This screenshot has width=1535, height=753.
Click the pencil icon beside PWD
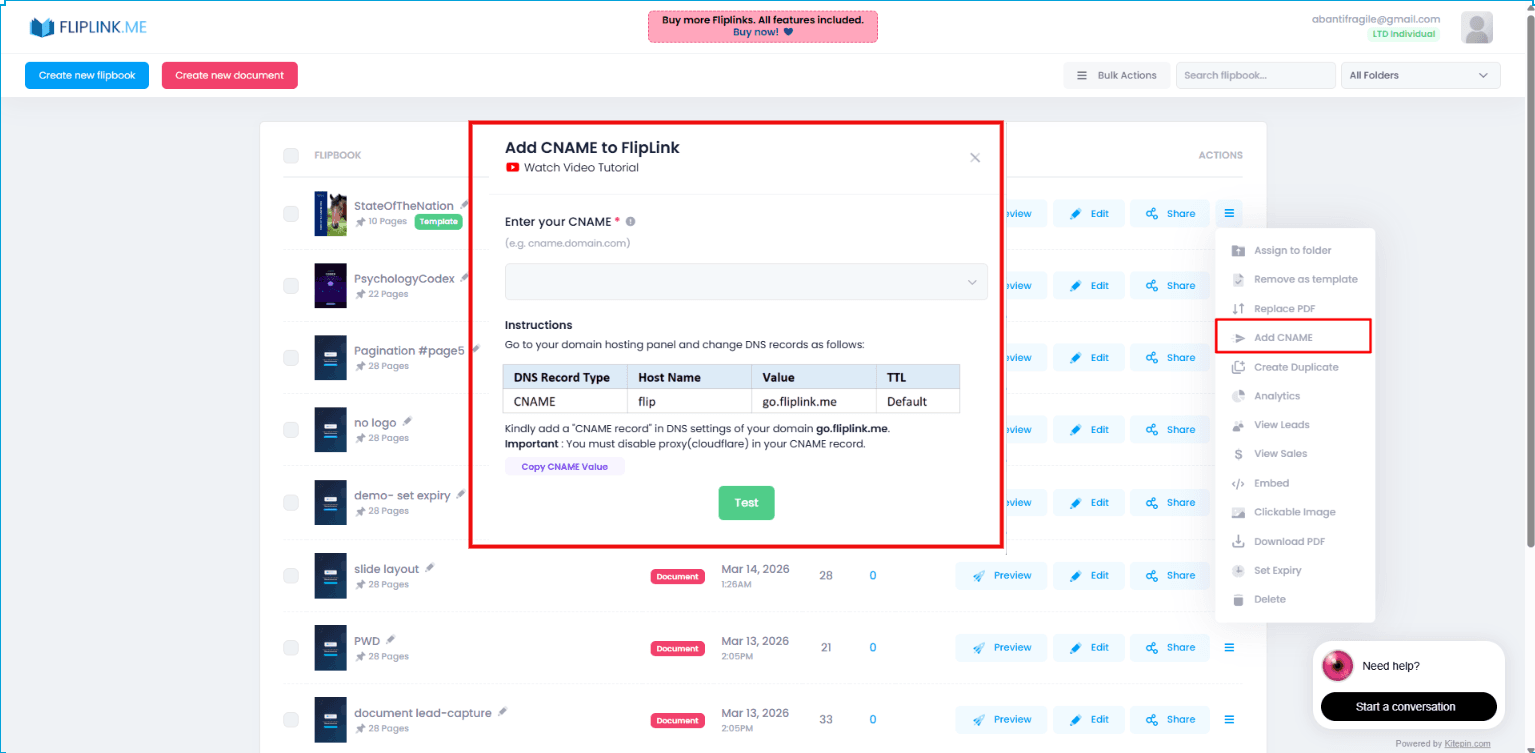[391, 639]
